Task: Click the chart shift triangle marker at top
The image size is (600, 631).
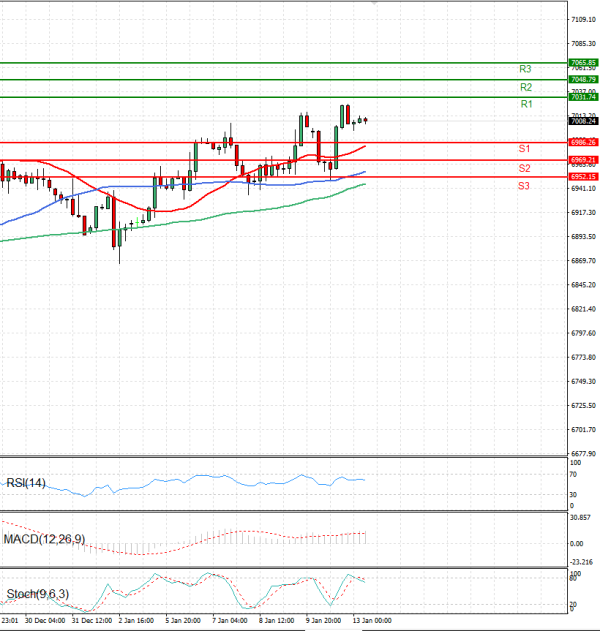Action: click(x=374, y=4)
